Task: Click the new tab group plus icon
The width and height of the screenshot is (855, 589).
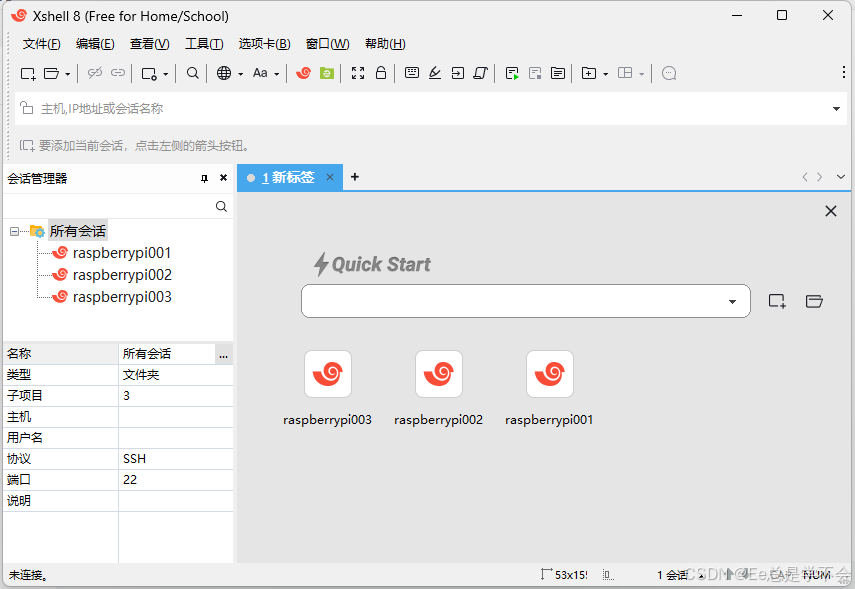Action: pyautogui.click(x=589, y=73)
